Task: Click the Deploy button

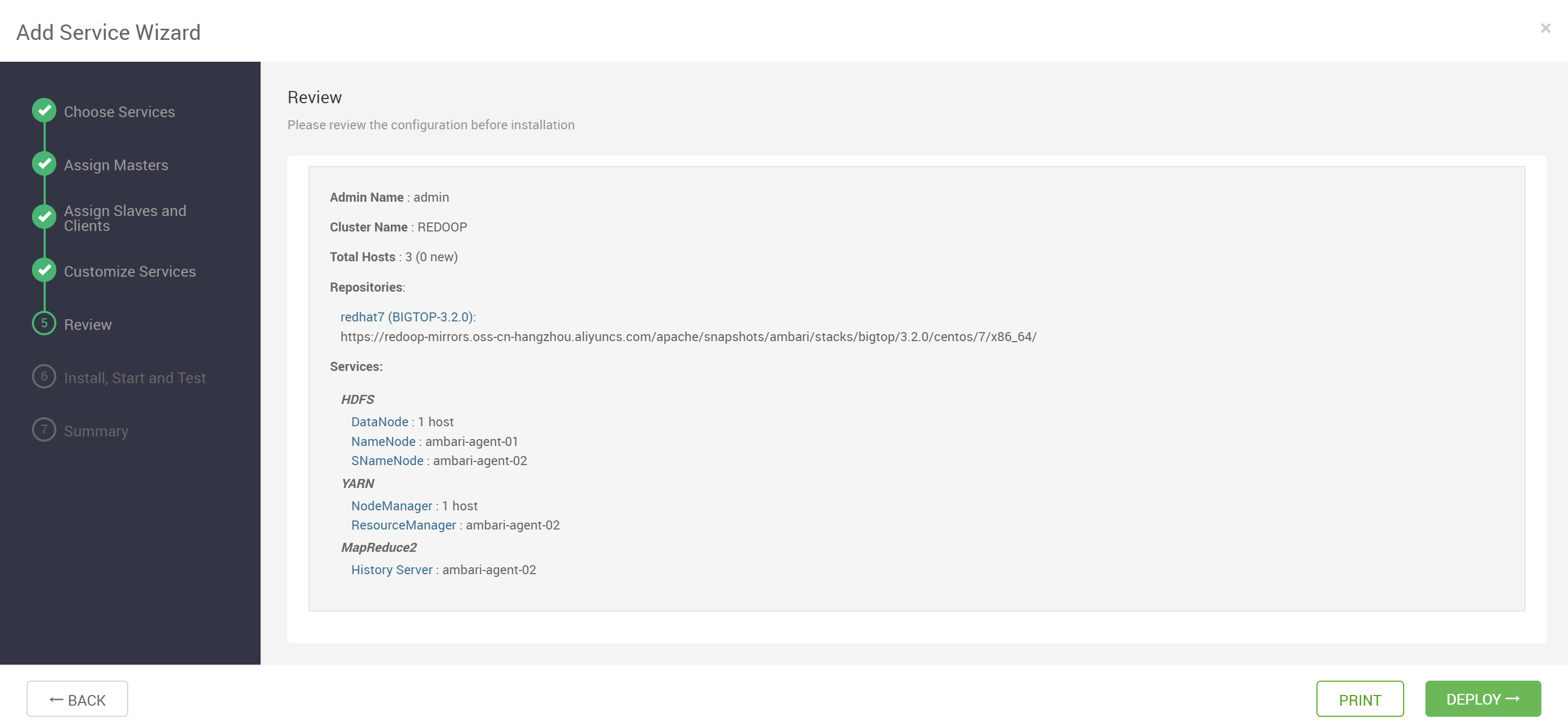Action: (1483, 699)
